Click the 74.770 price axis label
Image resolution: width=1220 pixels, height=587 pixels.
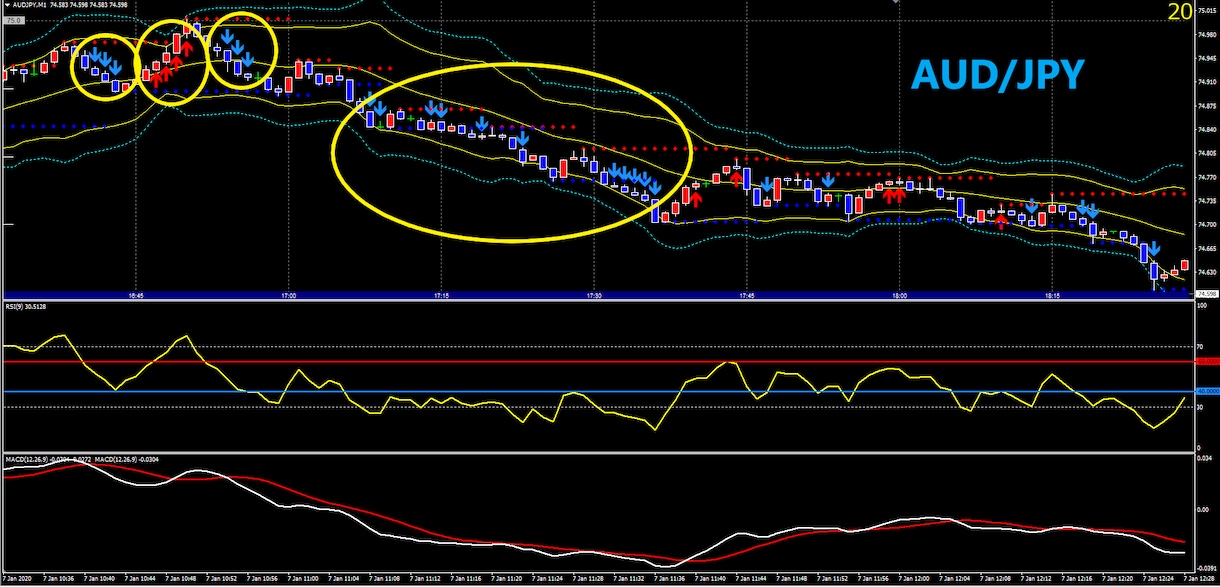[1207, 178]
